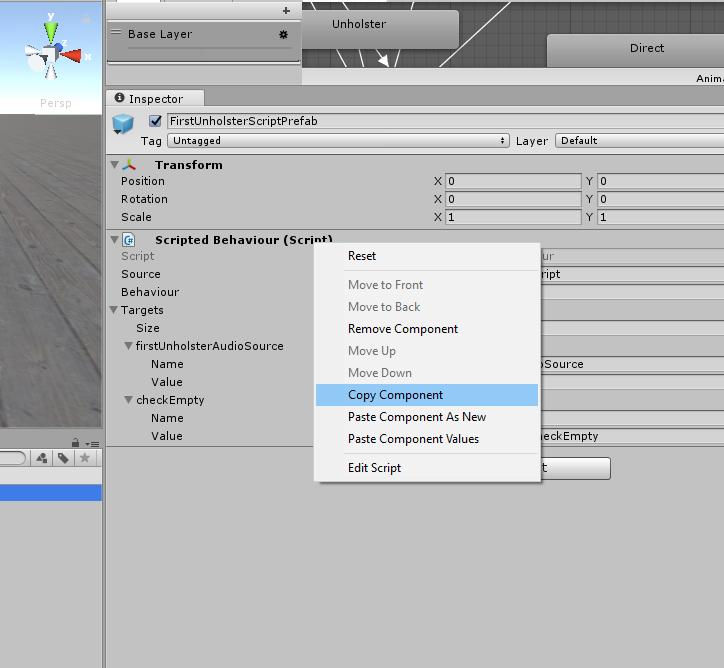Collapse the Transform component foldout

point(114,165)
